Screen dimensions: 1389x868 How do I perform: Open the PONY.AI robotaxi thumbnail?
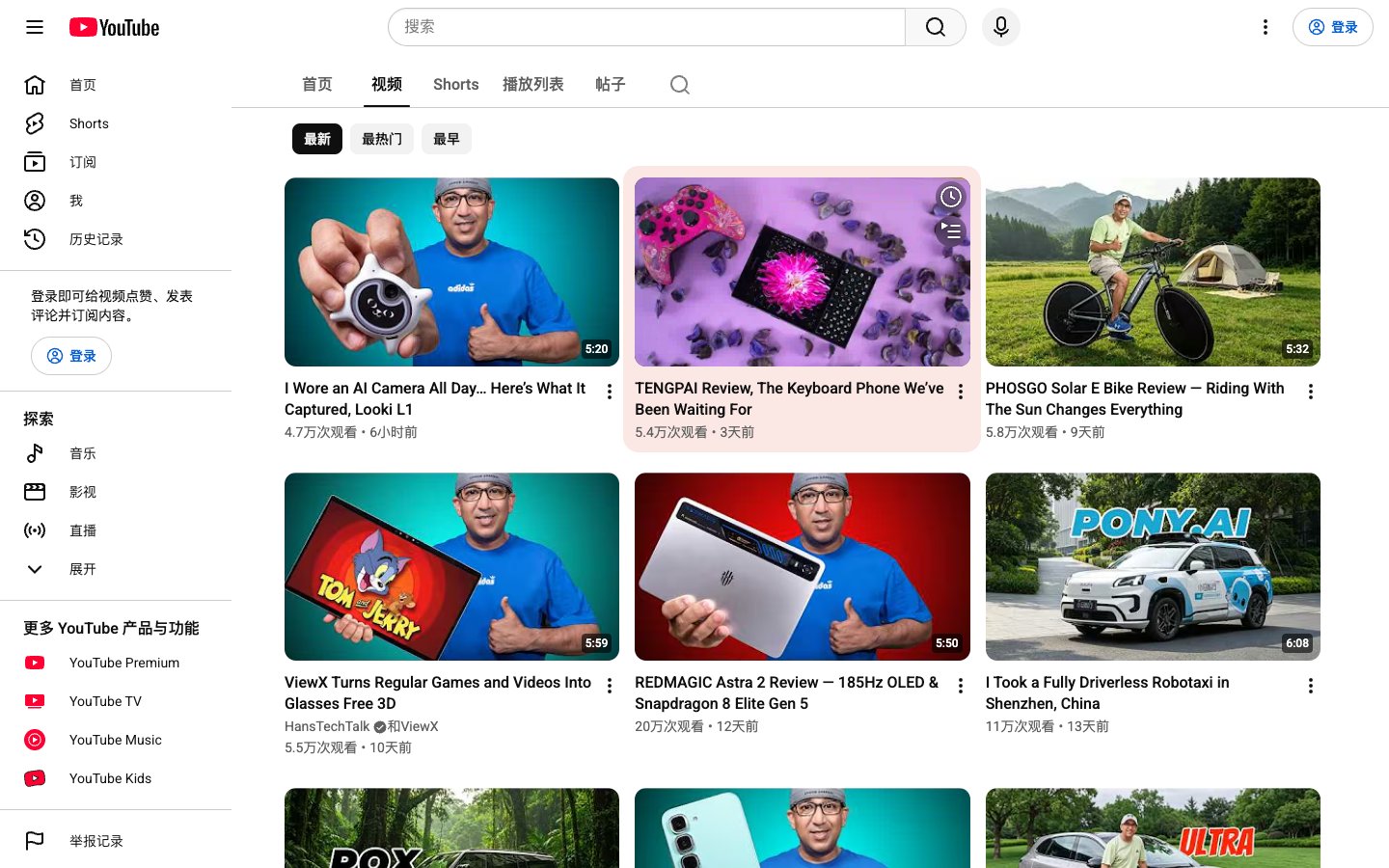click(x=1153, y=567)
